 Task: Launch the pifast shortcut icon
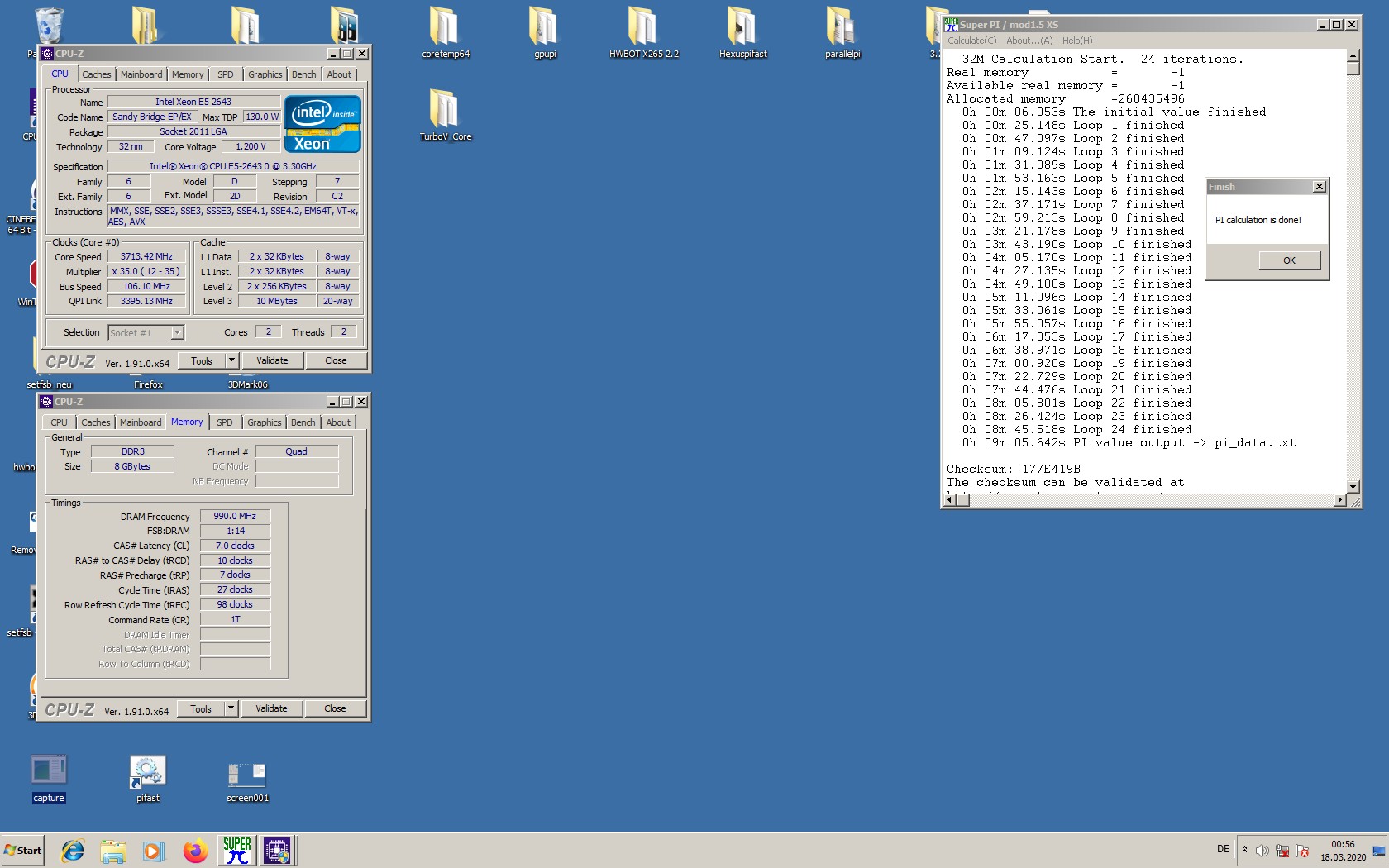tap(148, 778)
